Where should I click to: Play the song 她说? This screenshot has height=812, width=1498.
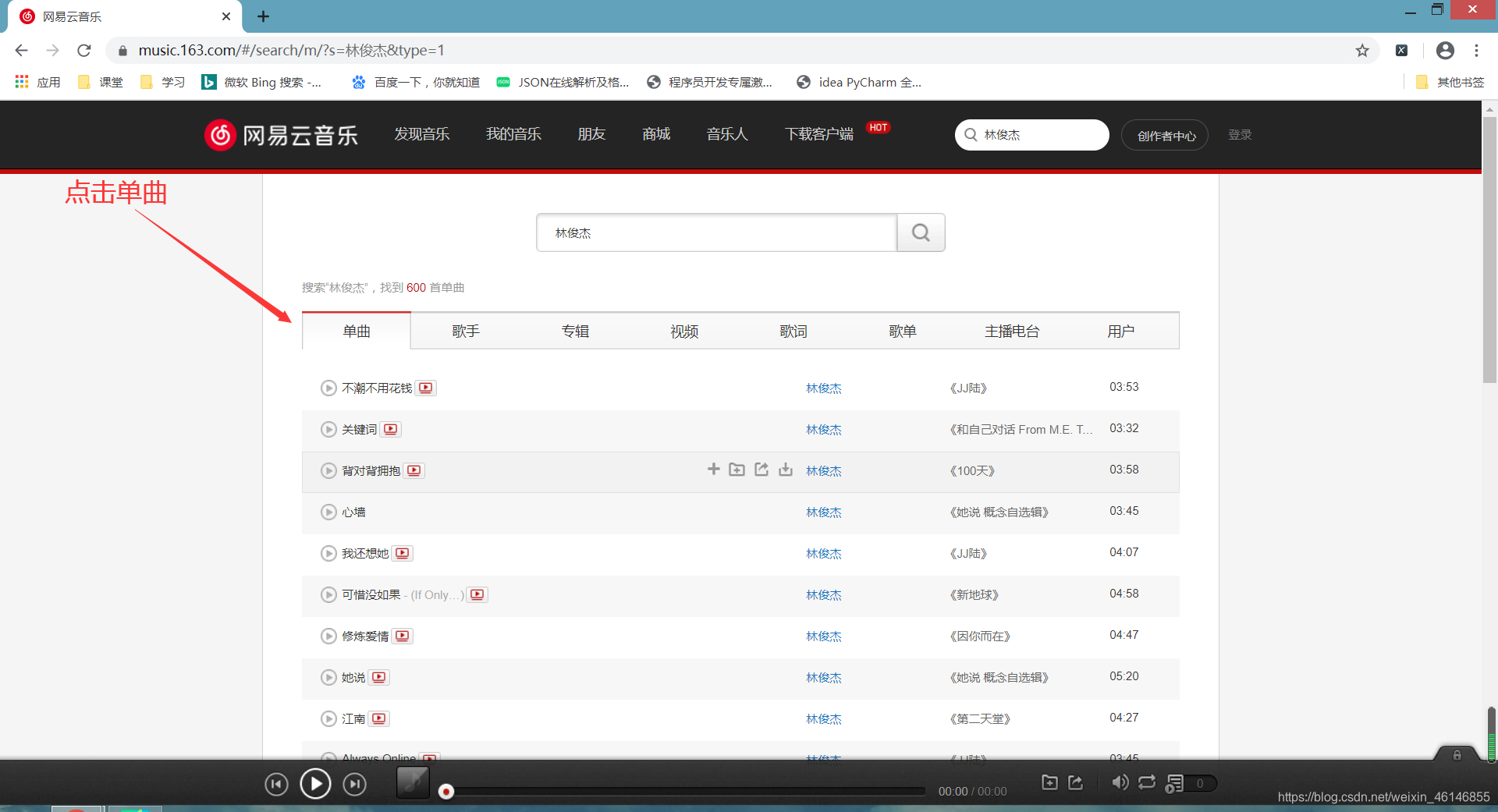click(328, 677)
